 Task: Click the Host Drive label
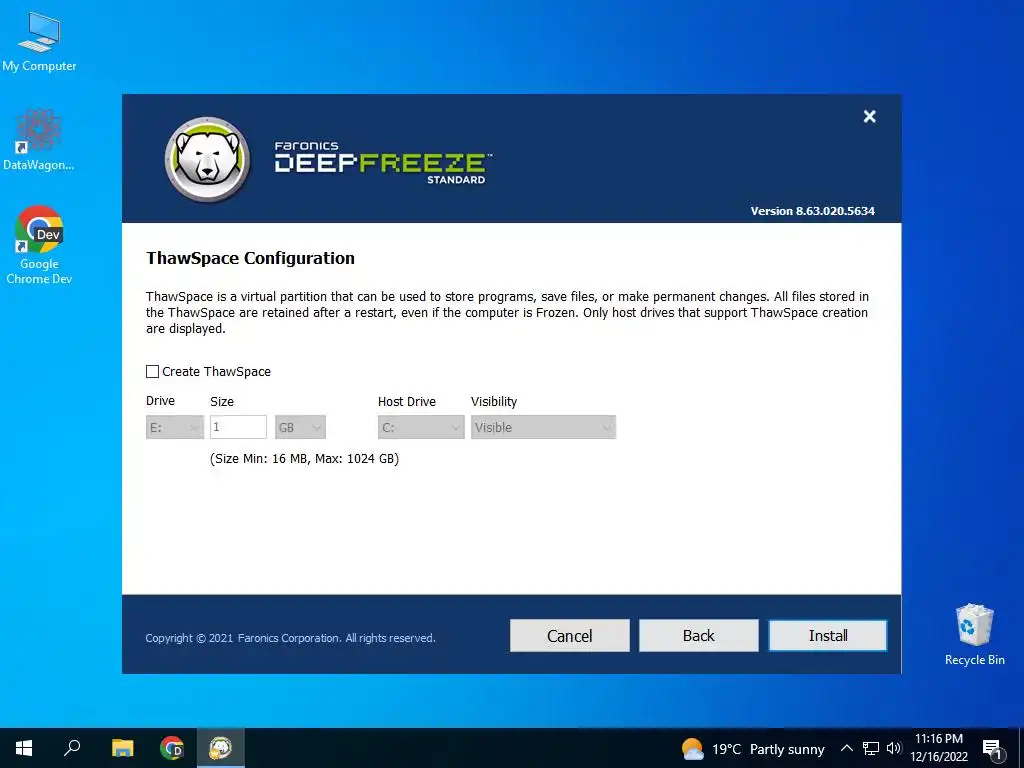pyautogui.click(x=407, y=402)
